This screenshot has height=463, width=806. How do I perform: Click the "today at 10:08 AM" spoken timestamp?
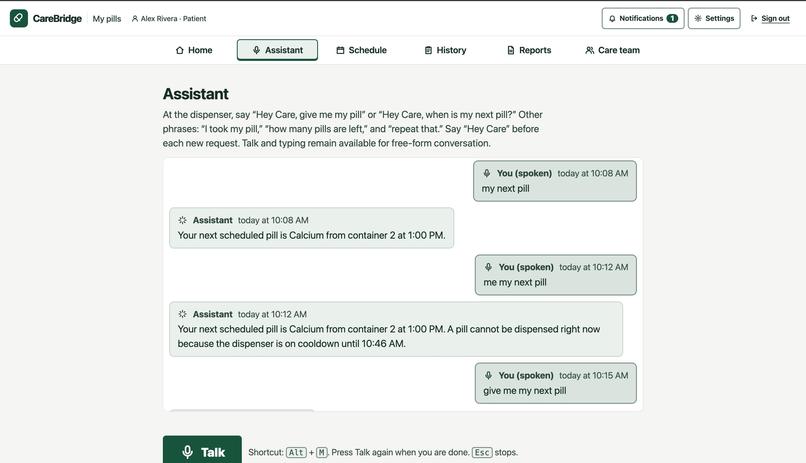(593, 174)
